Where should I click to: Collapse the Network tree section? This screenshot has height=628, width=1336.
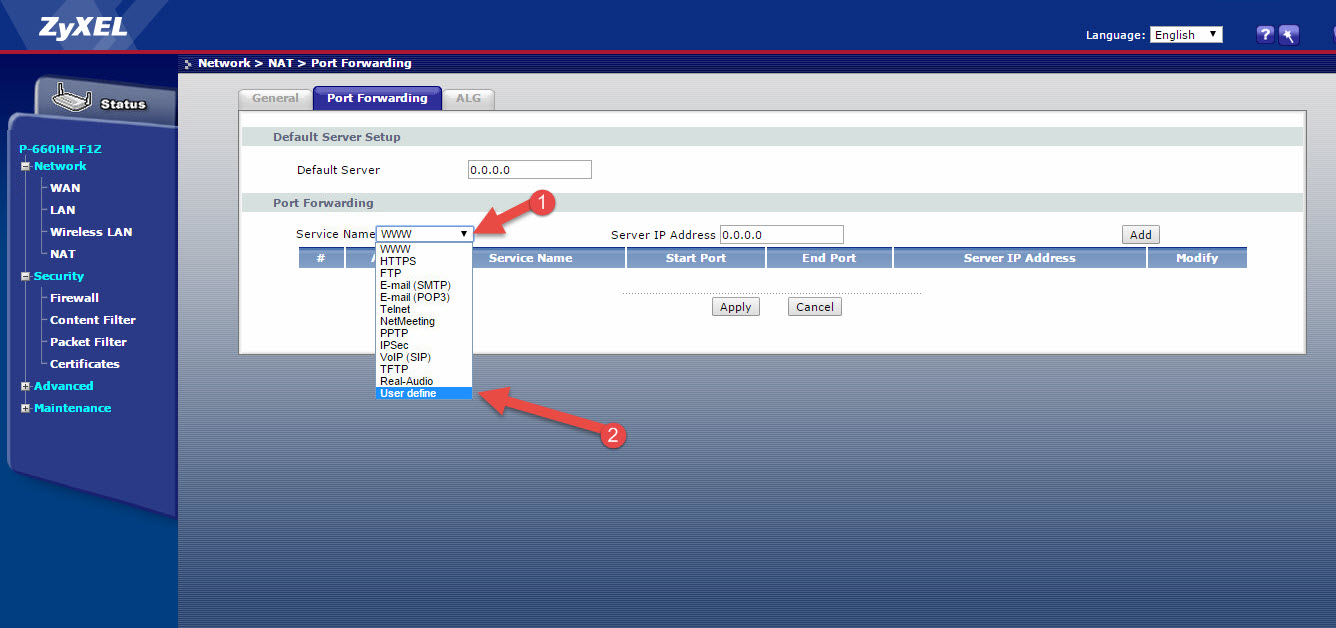26,166
